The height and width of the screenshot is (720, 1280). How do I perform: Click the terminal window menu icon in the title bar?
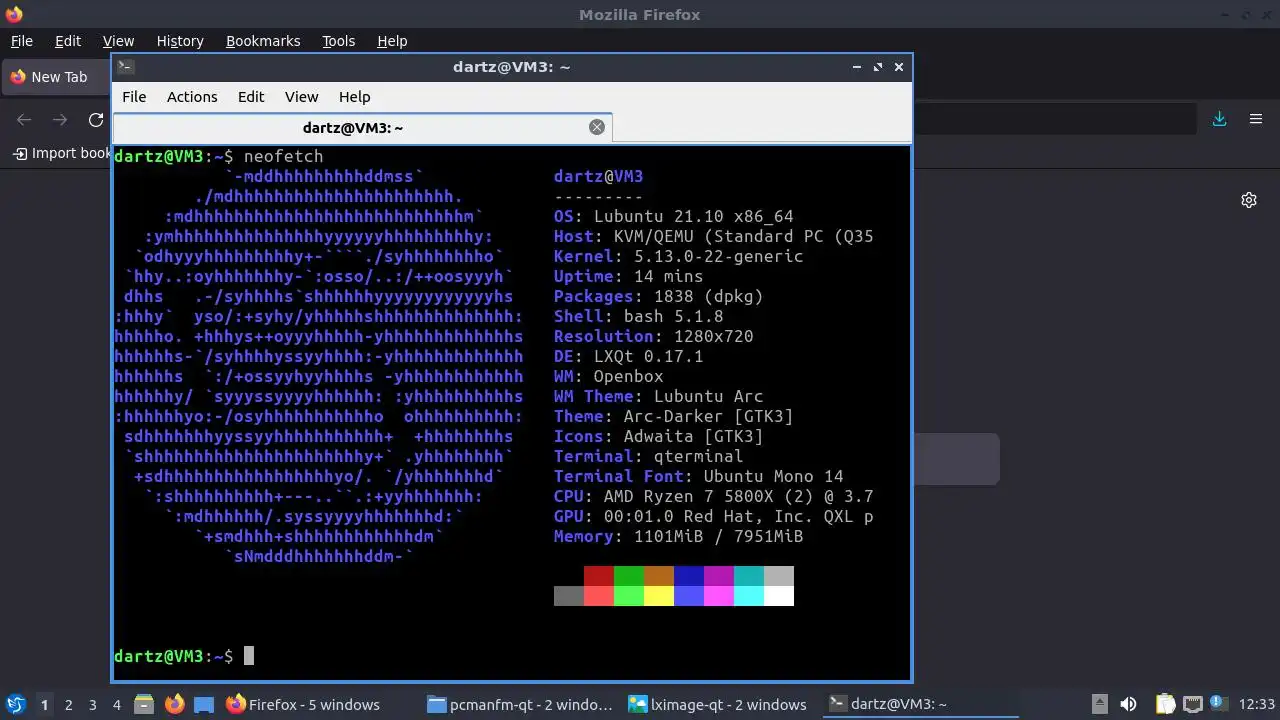coord(125,67)
